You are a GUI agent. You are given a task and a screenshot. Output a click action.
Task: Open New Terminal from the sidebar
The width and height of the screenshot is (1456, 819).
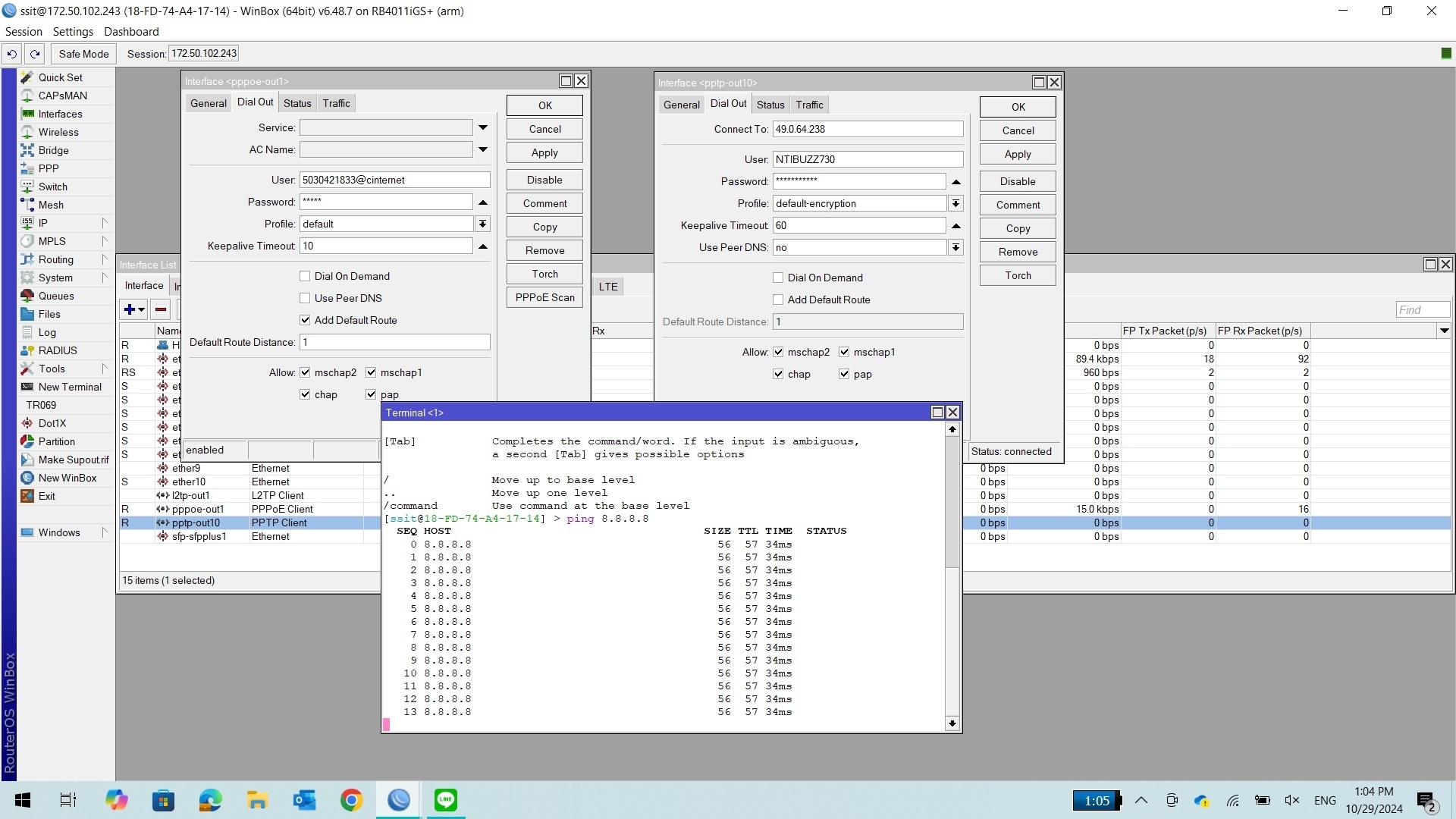(70, 387)
